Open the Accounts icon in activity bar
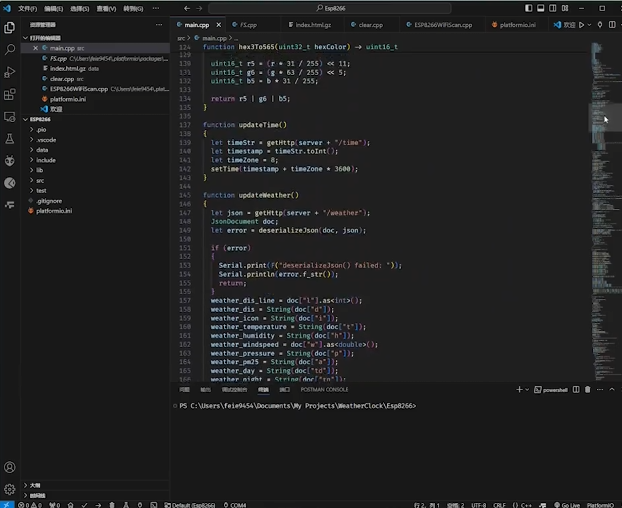 click(10, 467)
